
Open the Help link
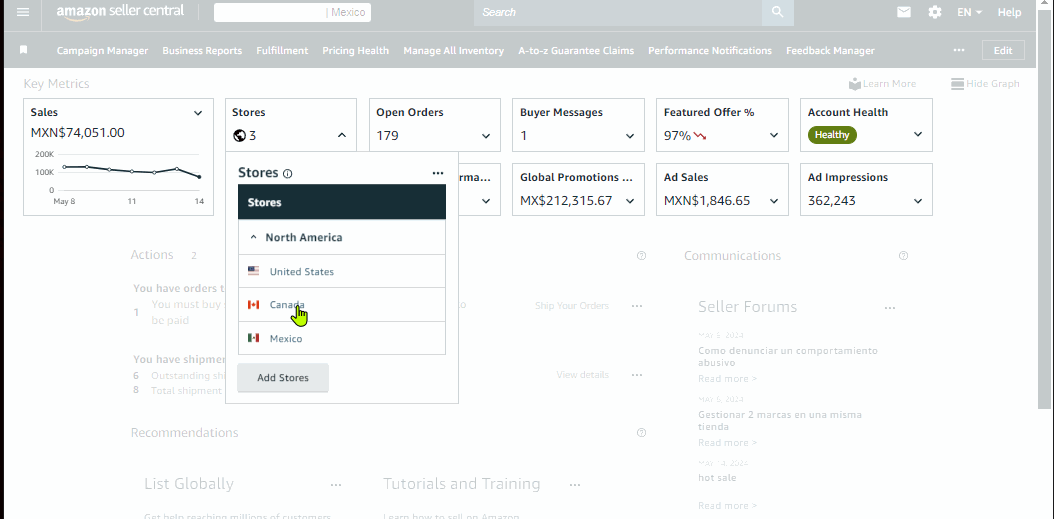[x=1009, y=12]
